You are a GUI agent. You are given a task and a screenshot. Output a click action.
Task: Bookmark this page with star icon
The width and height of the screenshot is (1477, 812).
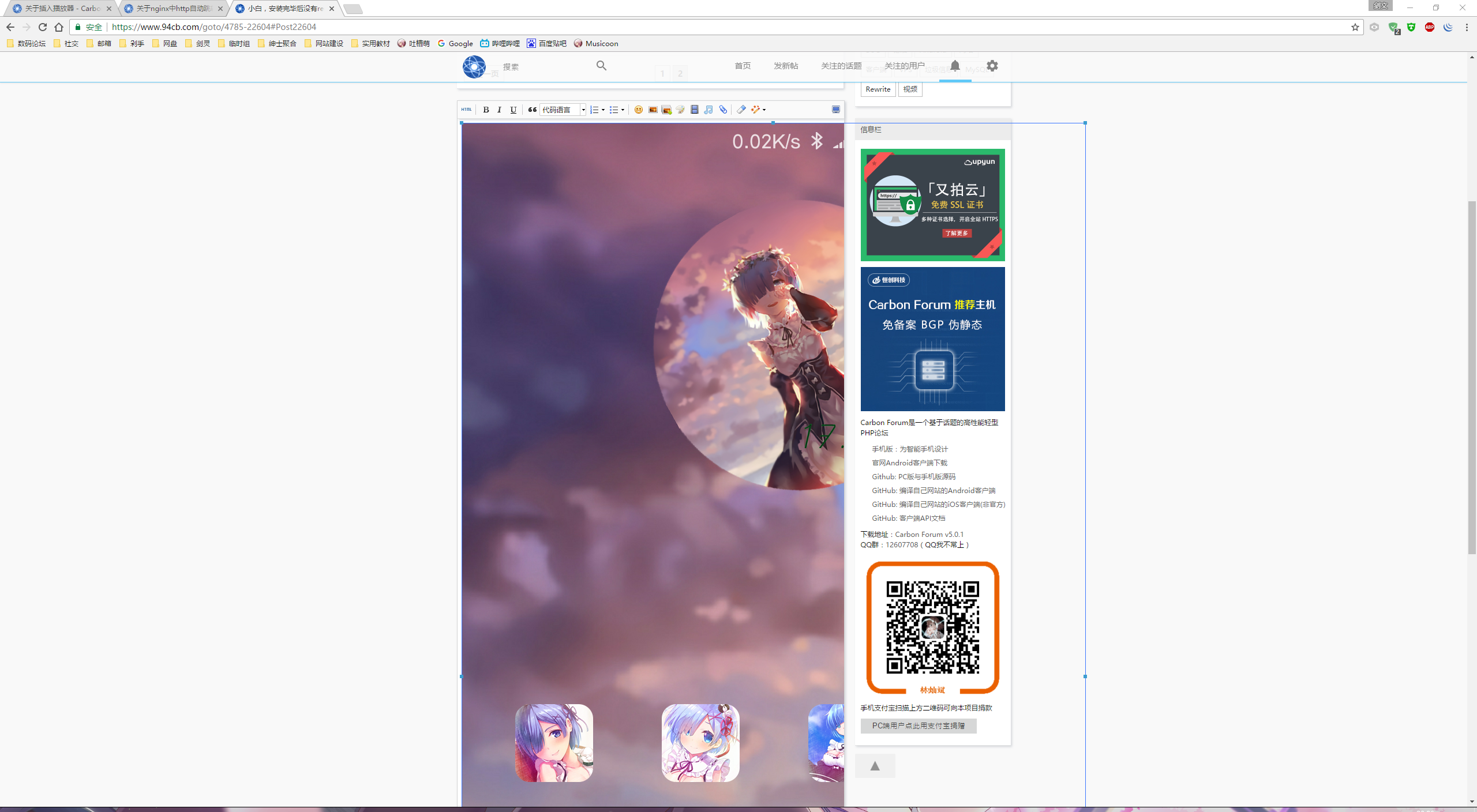coord(1355,27)
